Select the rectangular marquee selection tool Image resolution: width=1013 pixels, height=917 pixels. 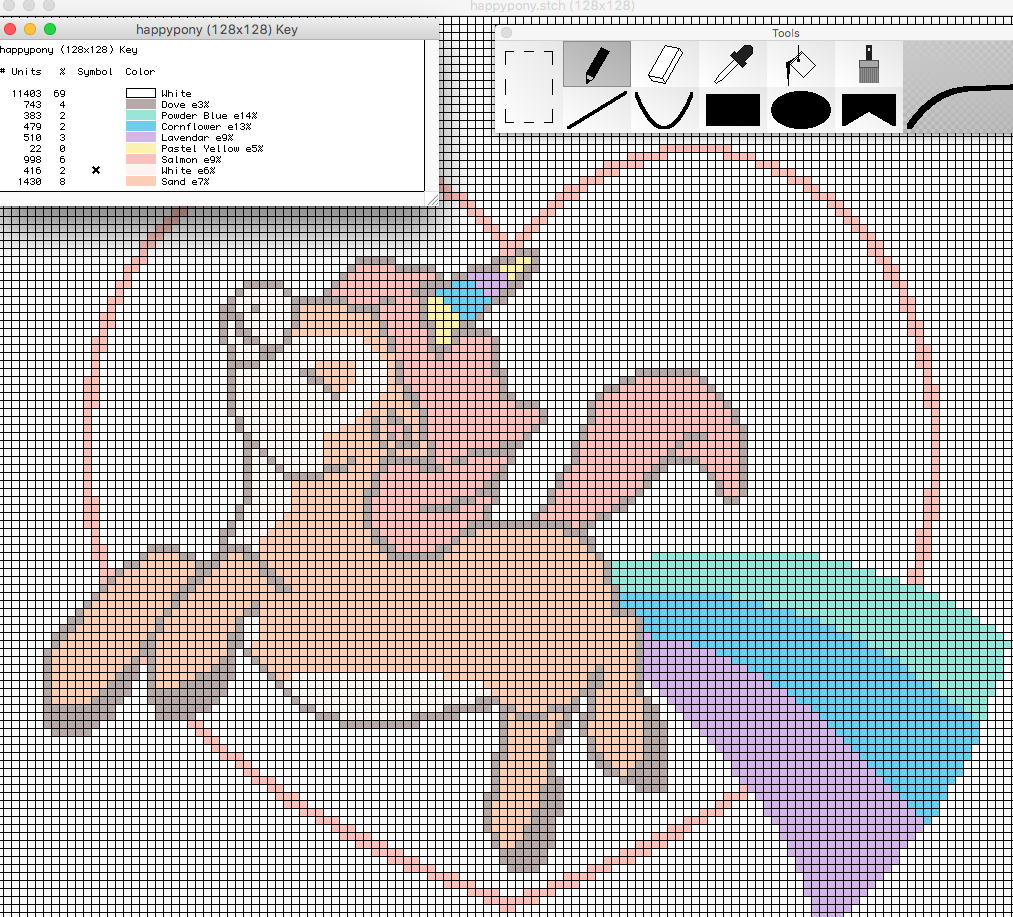coord(528,87)
